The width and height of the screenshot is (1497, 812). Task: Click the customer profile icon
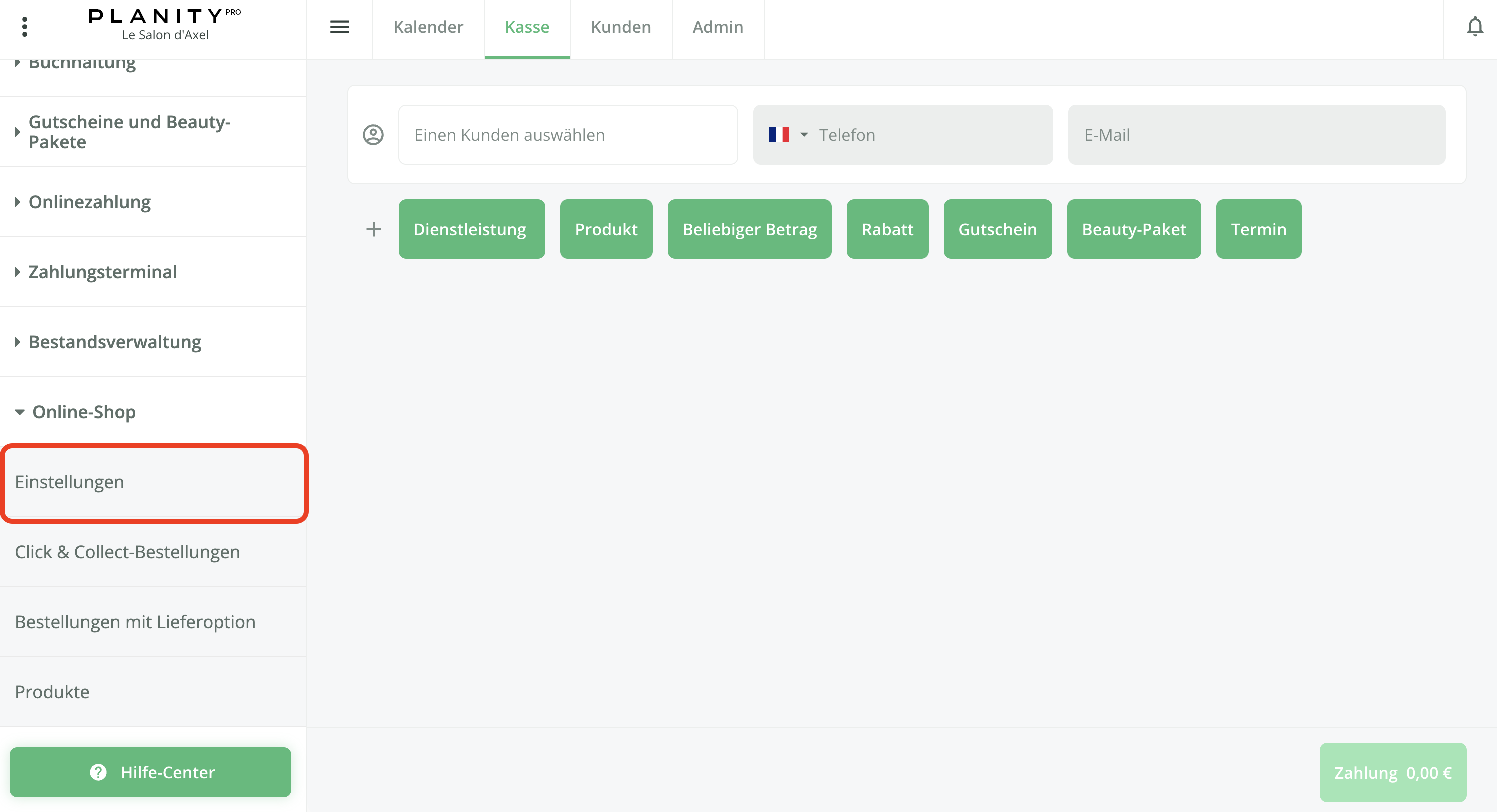click(373, 135)
